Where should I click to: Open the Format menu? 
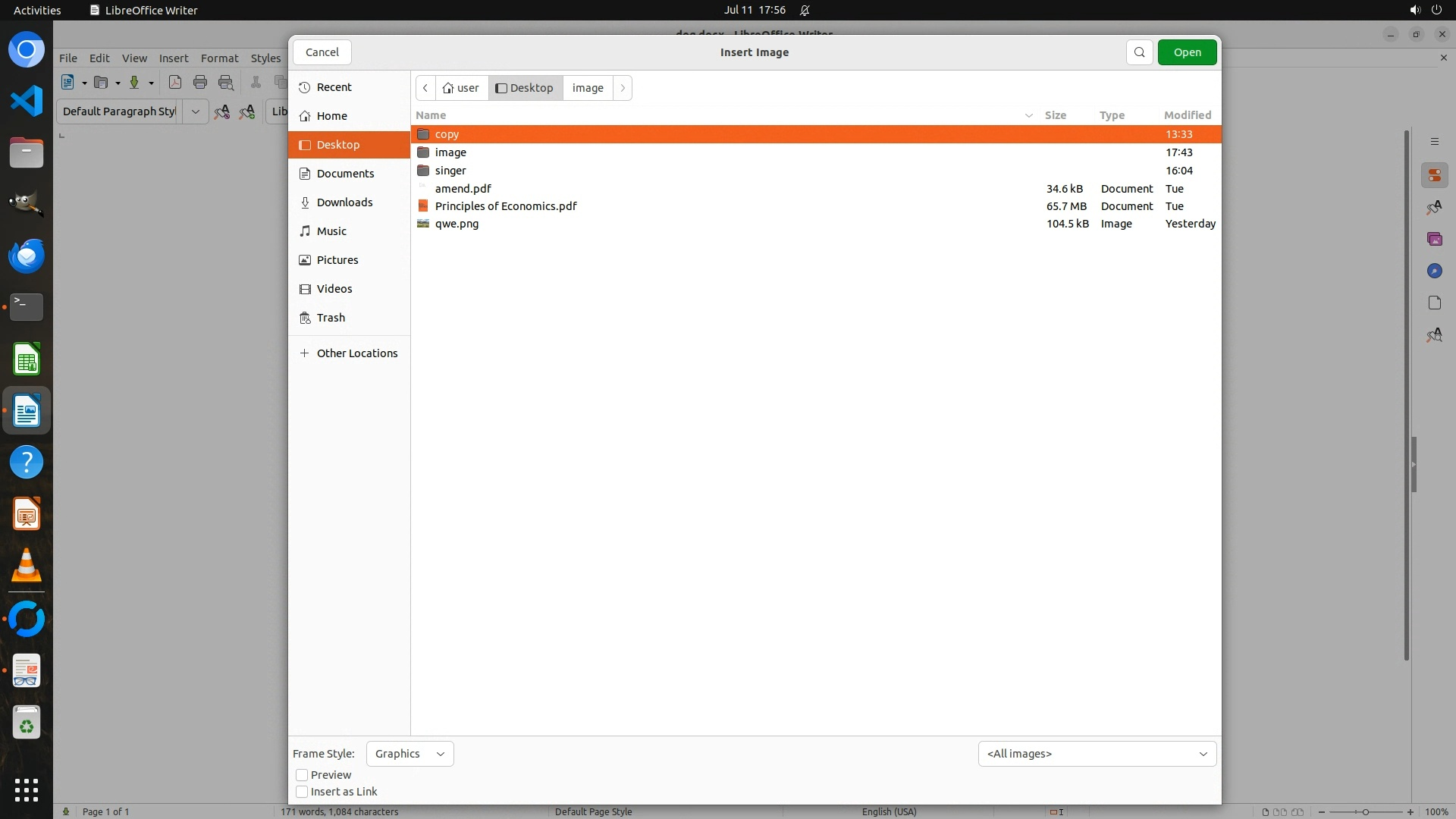click(x=219, y=58)
